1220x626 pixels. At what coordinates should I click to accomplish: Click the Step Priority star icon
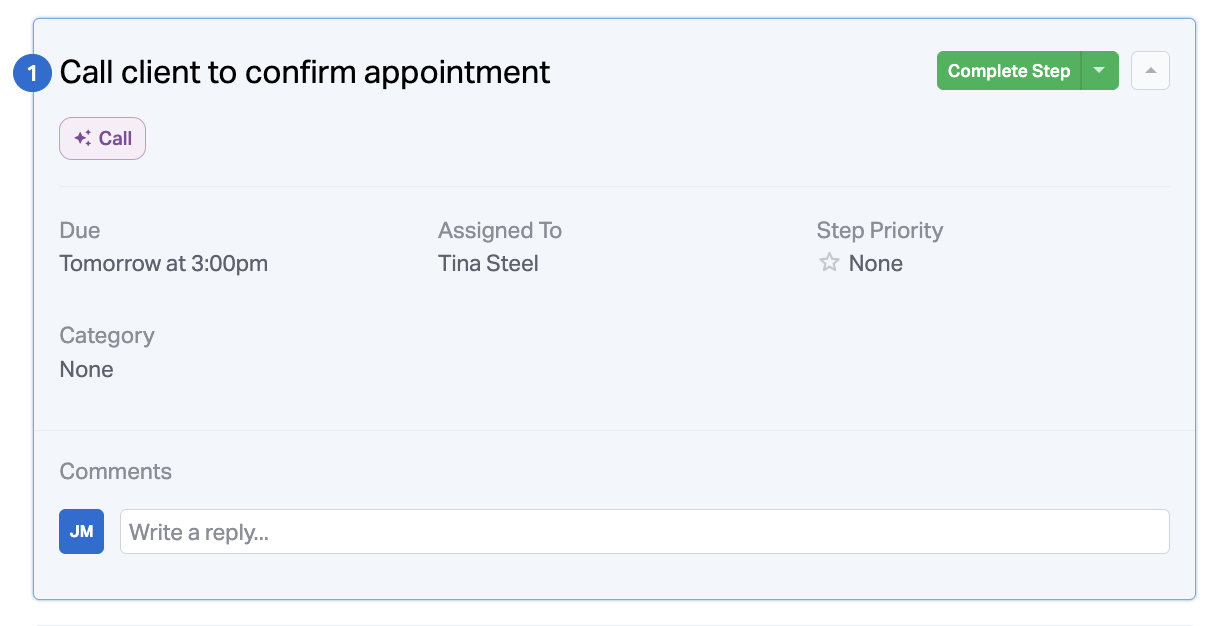829,263
